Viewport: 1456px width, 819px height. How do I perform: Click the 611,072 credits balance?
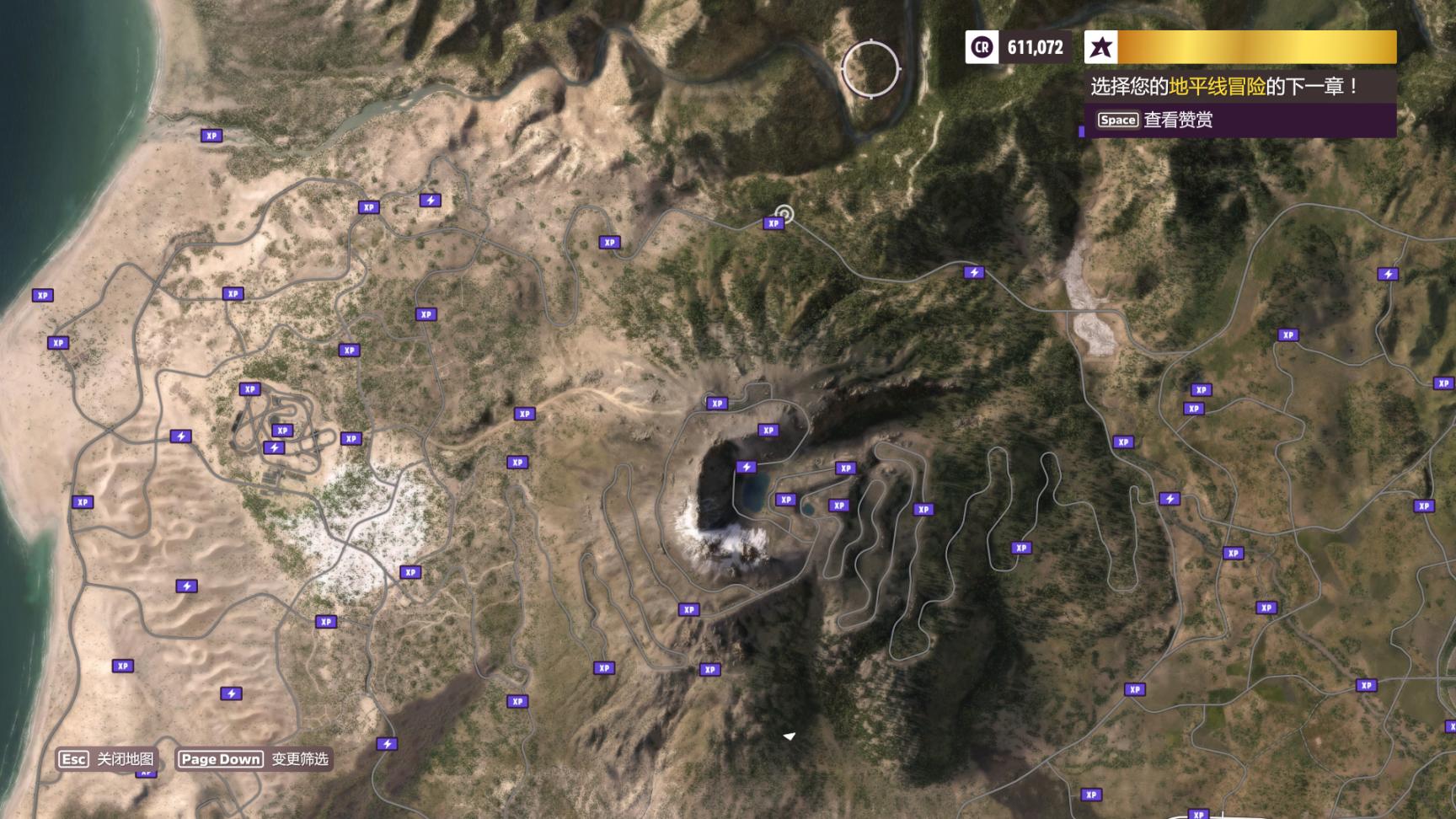click(x=1035, y=48)
